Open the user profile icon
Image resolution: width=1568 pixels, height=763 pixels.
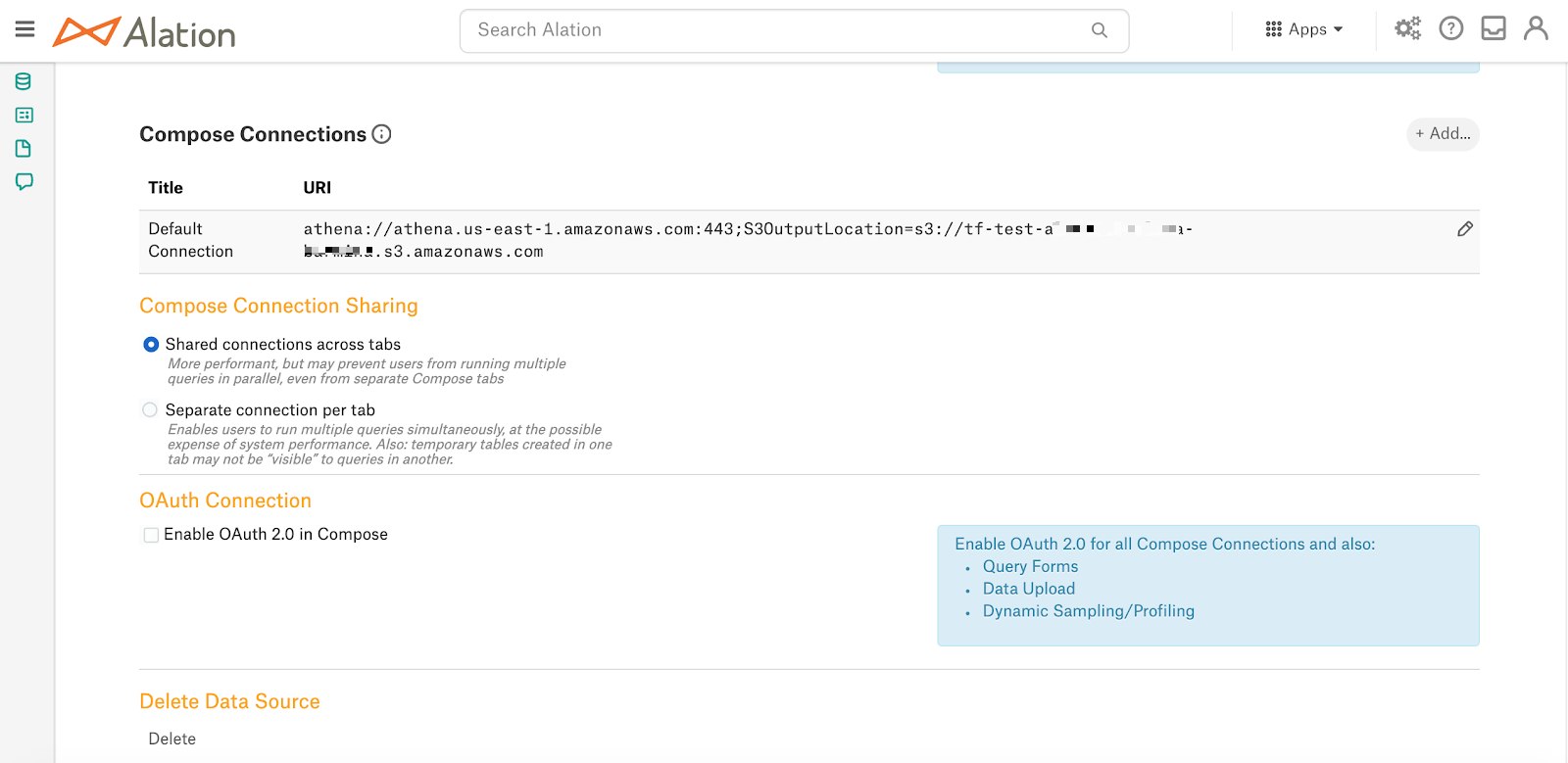[1536, 28]
